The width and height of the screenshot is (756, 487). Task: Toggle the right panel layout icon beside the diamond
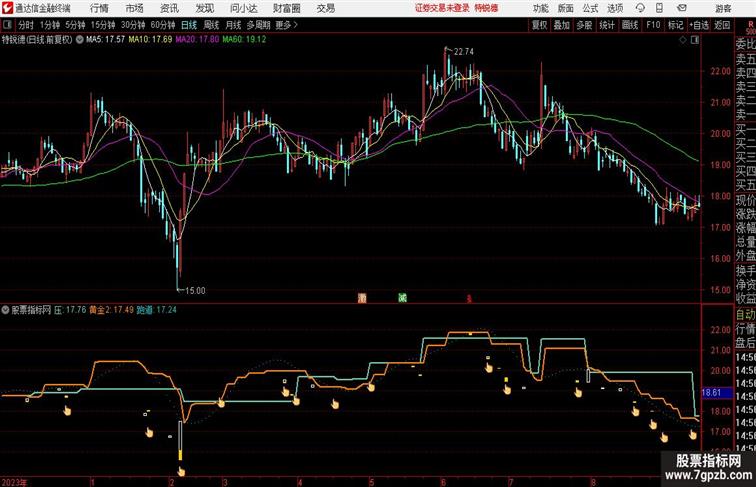click(x=695, y=40)
